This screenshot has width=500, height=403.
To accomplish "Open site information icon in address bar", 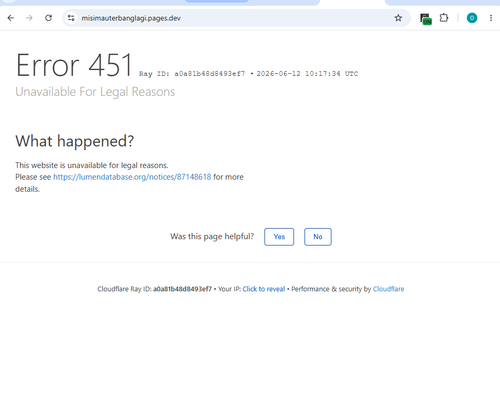I will [x=71, y=18].
